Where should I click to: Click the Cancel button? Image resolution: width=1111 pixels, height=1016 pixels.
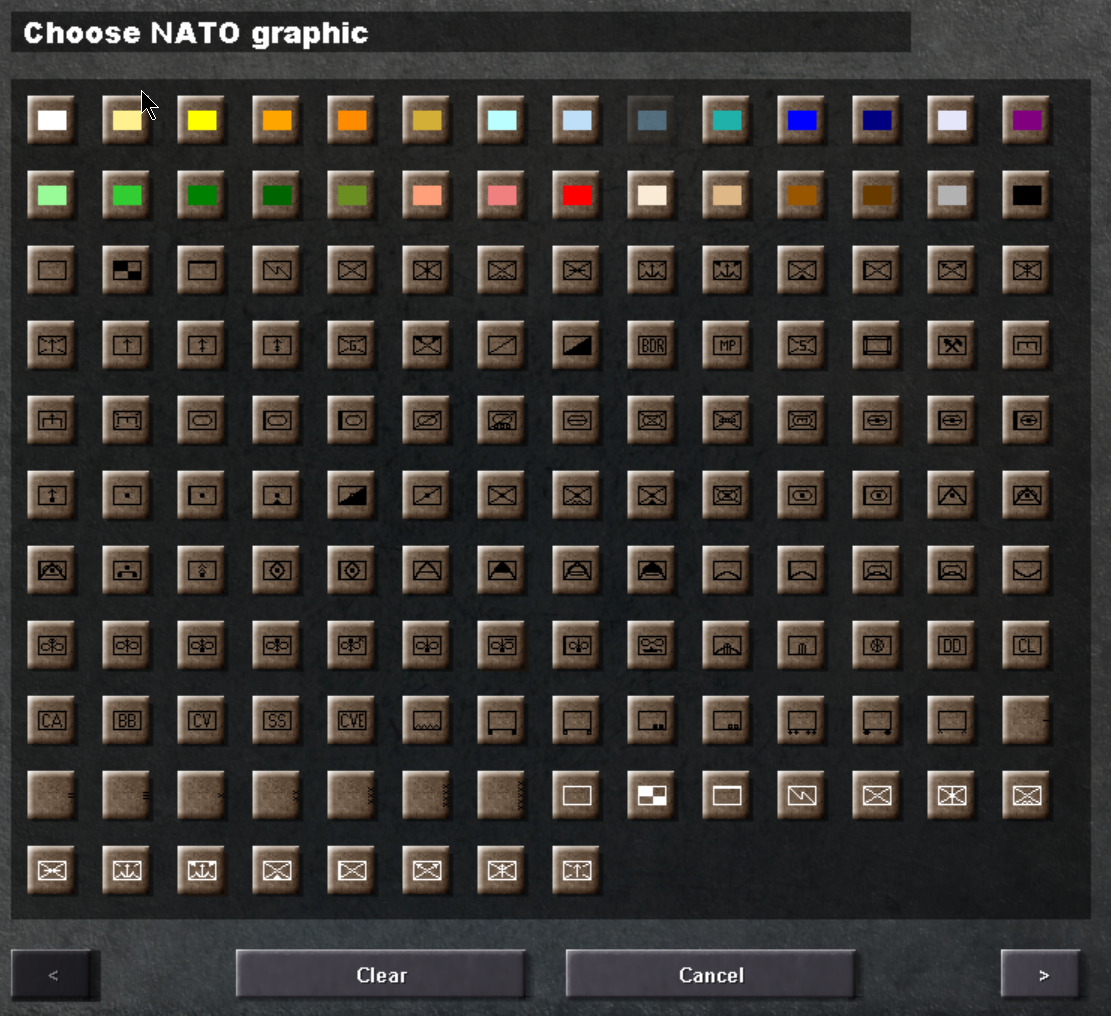click(711, 975)
